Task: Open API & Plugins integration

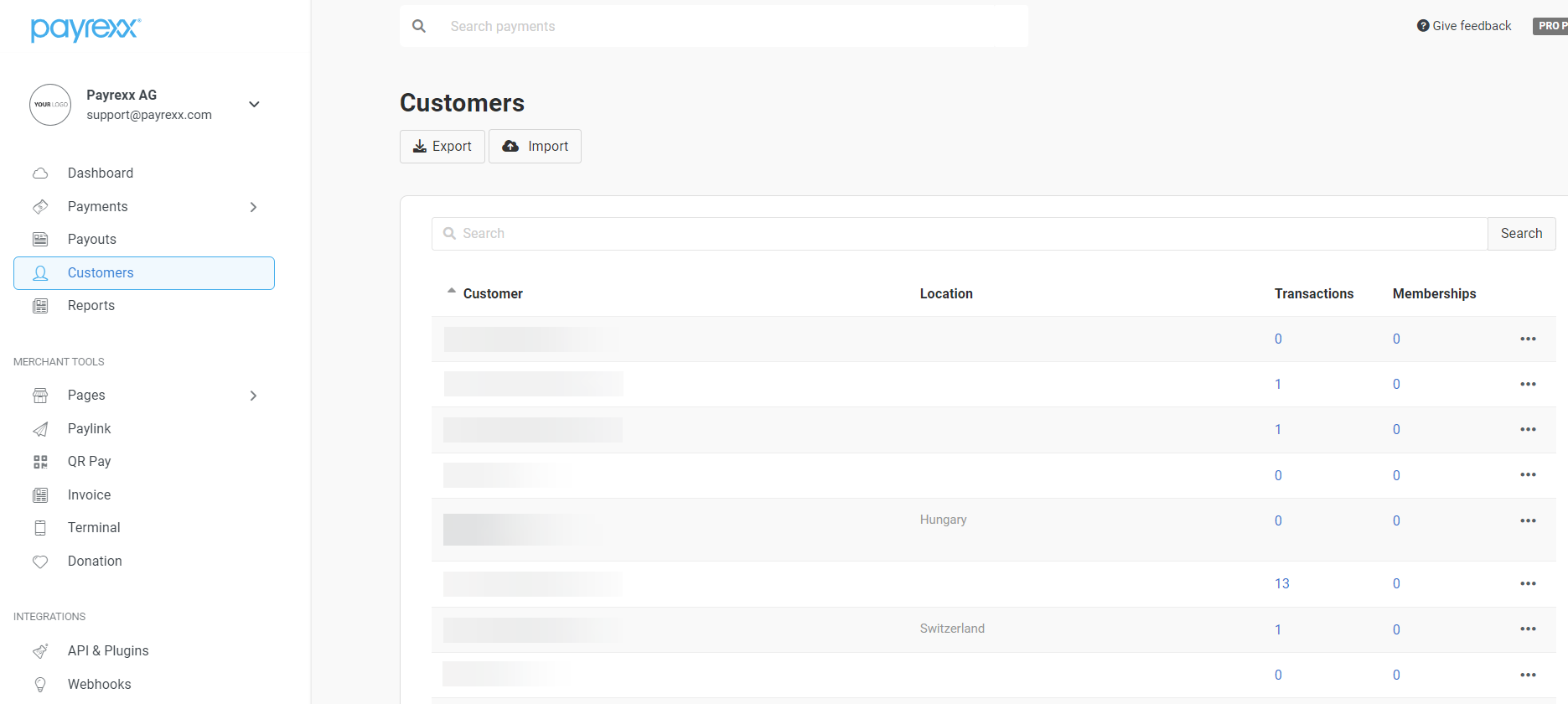Action: point(108,650)
